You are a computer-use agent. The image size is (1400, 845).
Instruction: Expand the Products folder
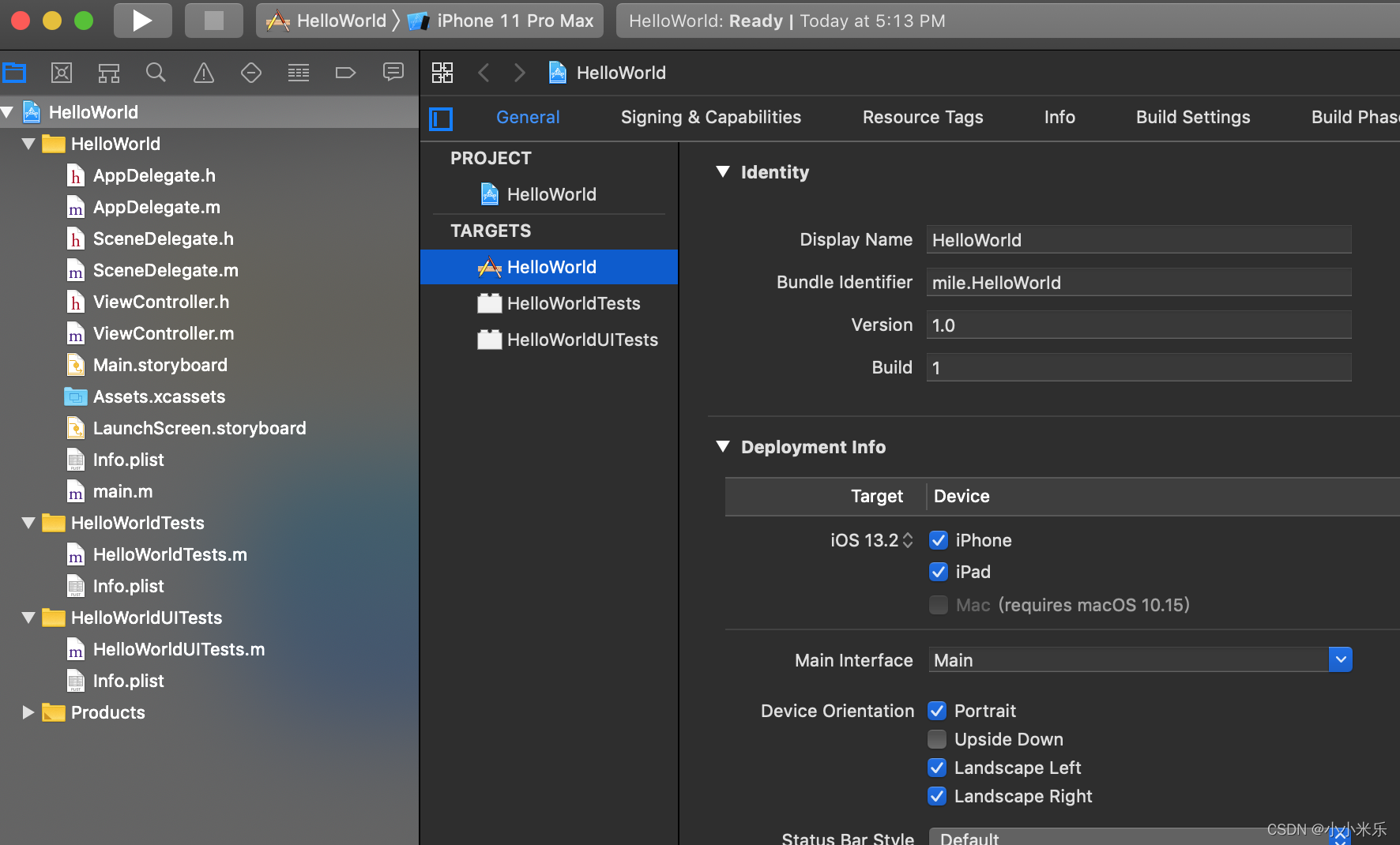28,712
